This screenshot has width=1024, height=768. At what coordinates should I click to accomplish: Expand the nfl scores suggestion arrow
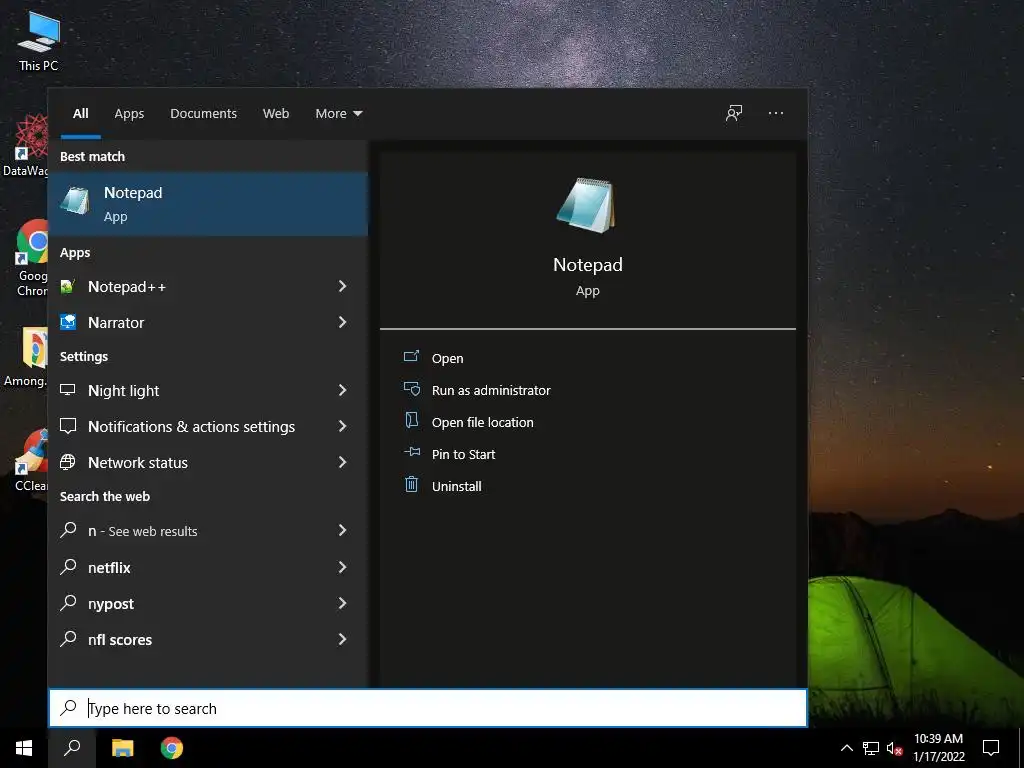coord(342,639)
